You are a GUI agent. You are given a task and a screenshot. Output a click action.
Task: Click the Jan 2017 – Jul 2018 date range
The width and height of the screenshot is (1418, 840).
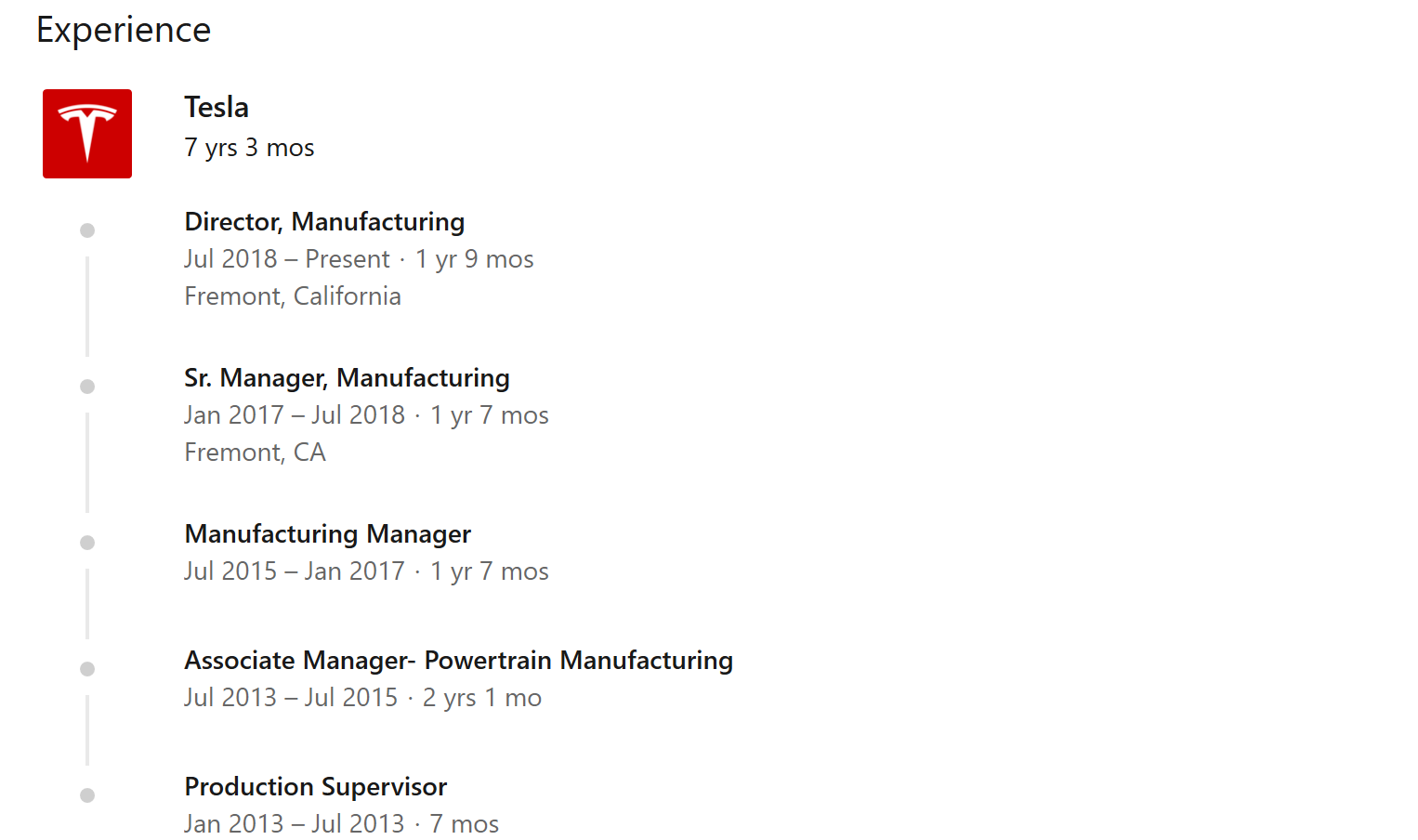click(294, 415)
